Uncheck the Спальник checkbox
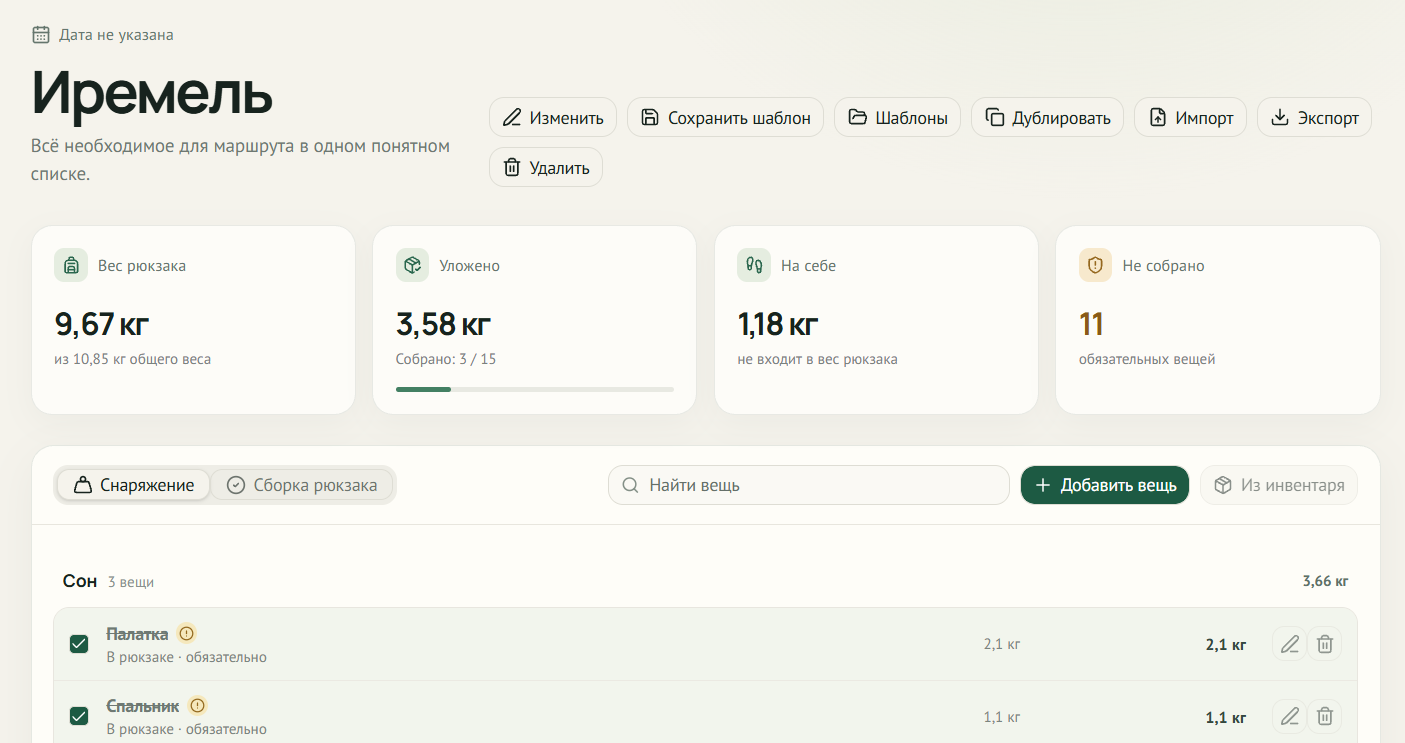 (x=79, y=716)
